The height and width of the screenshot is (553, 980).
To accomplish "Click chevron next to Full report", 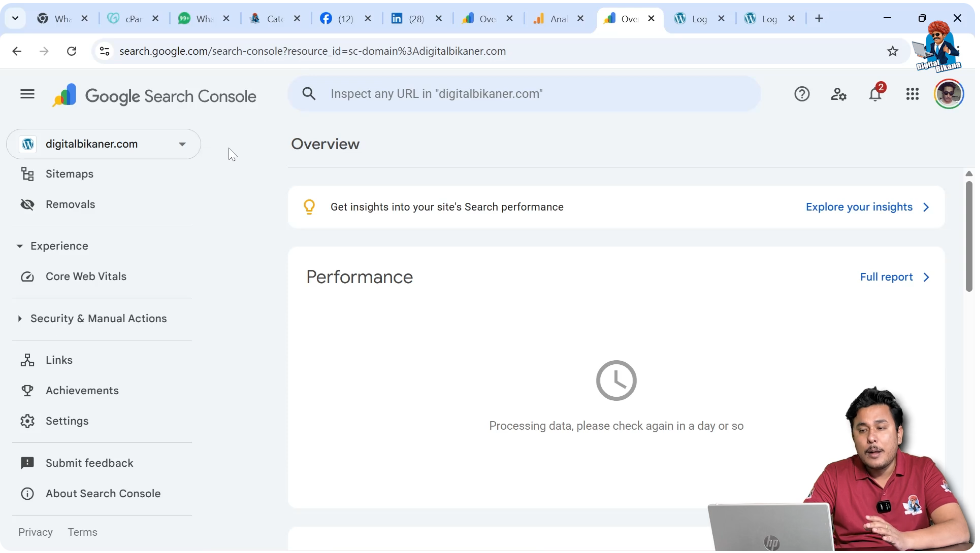I will 926,277.
